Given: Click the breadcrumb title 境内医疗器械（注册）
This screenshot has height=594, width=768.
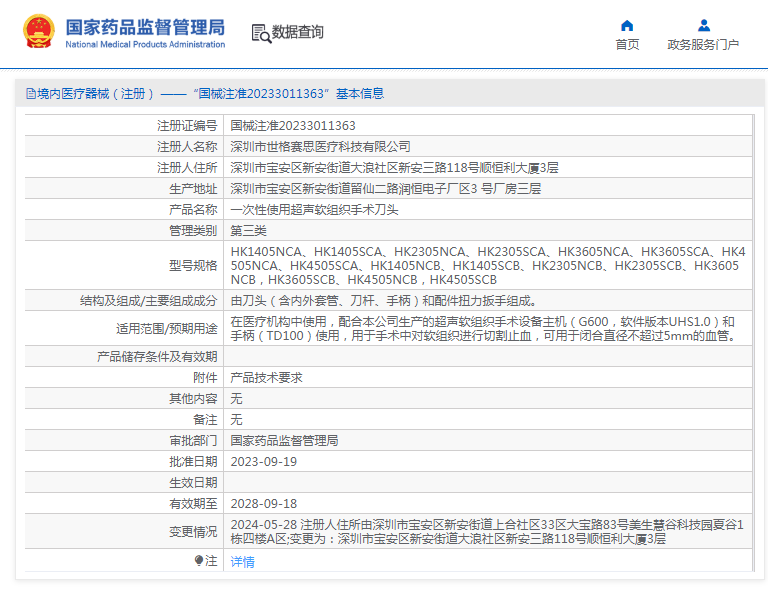Looking at the screenshot, I should (96, 94).
